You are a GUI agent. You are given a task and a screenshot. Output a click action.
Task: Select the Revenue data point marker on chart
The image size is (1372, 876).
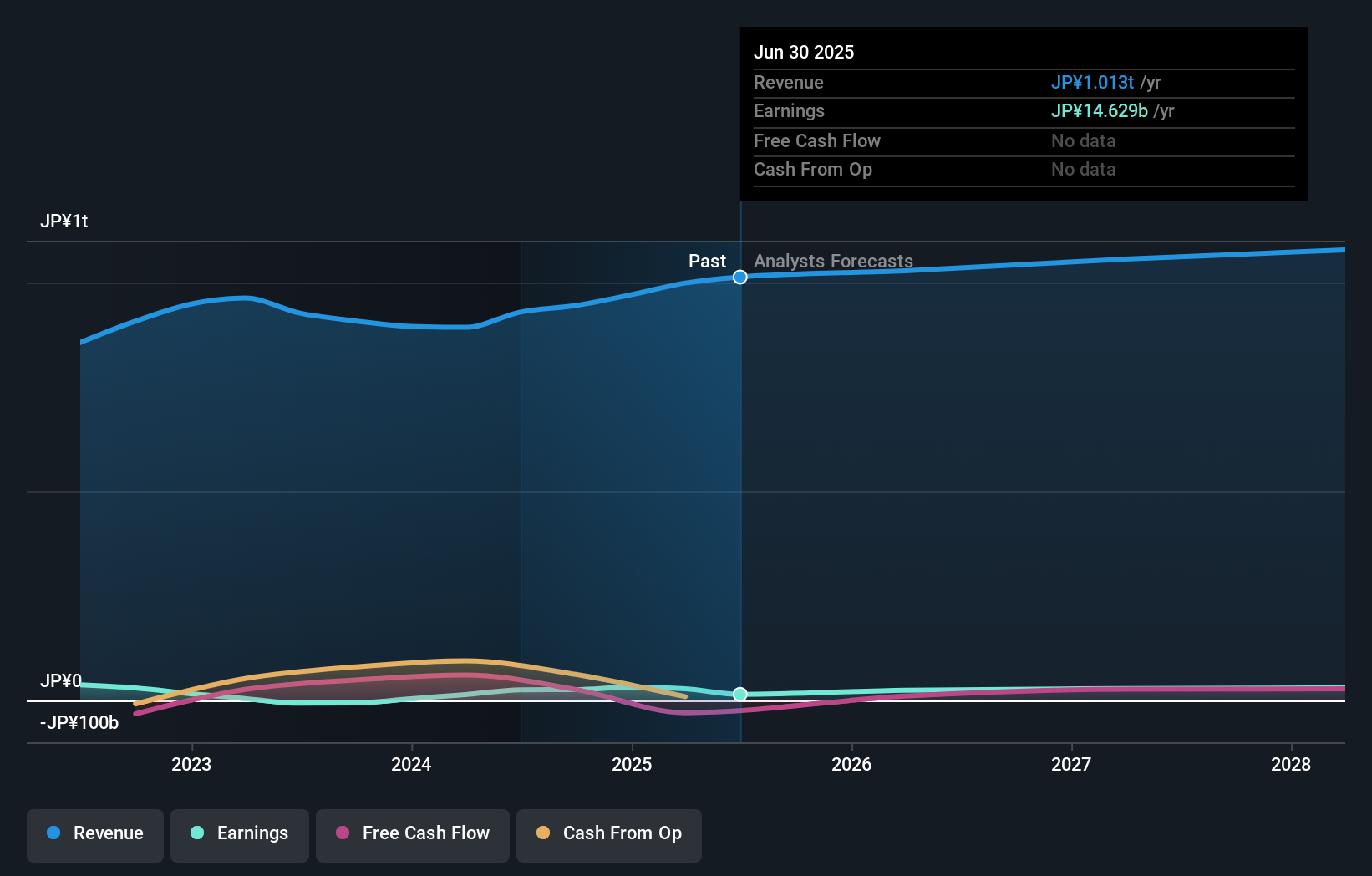[x=739, y=278]
